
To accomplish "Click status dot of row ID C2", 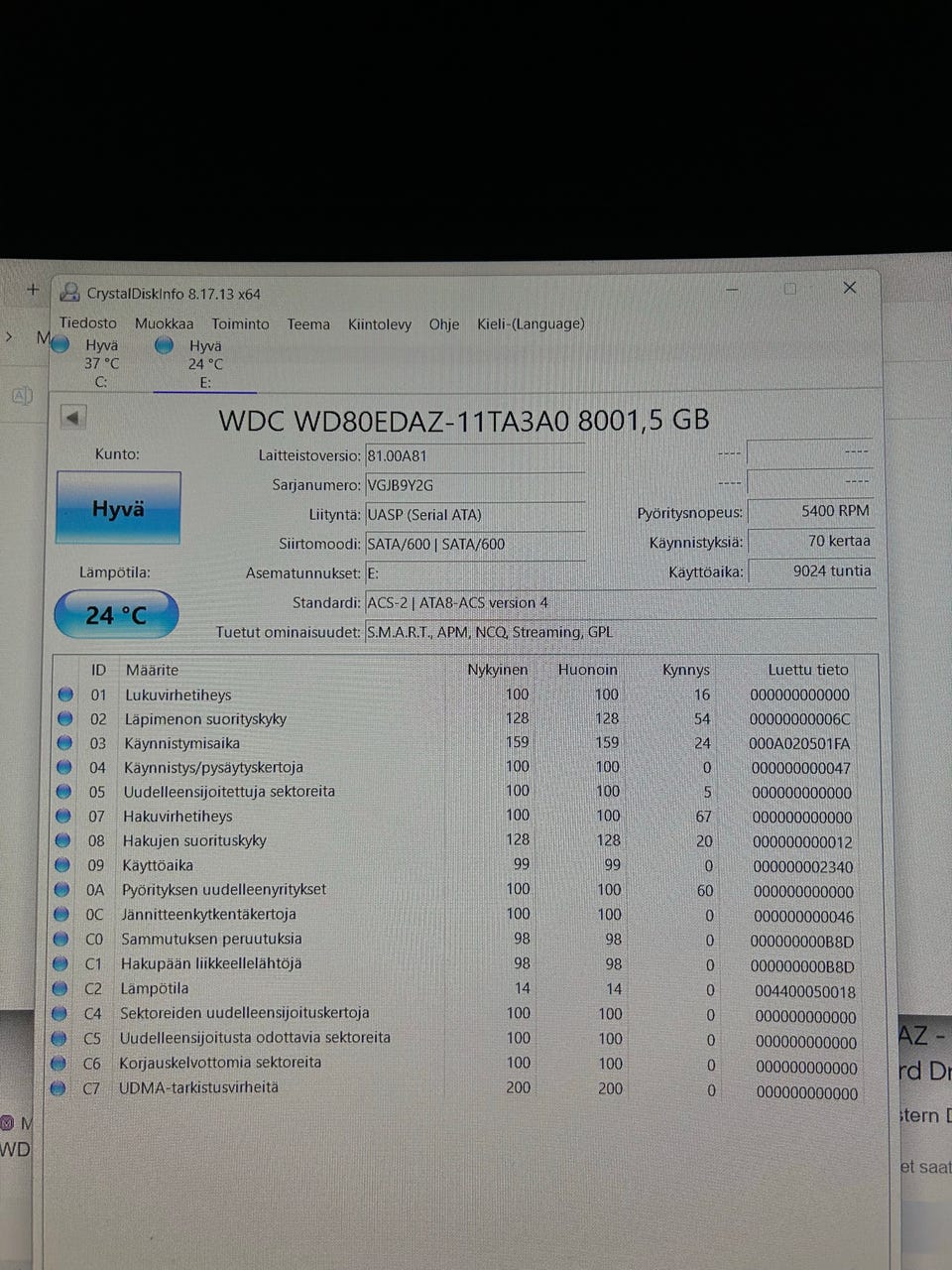I will click(60, 988).
